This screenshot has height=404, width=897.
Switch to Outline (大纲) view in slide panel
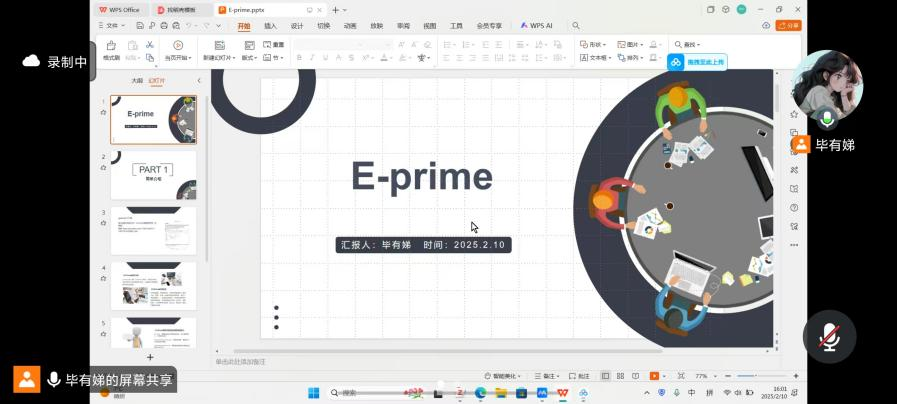click(x=136, y=80)
